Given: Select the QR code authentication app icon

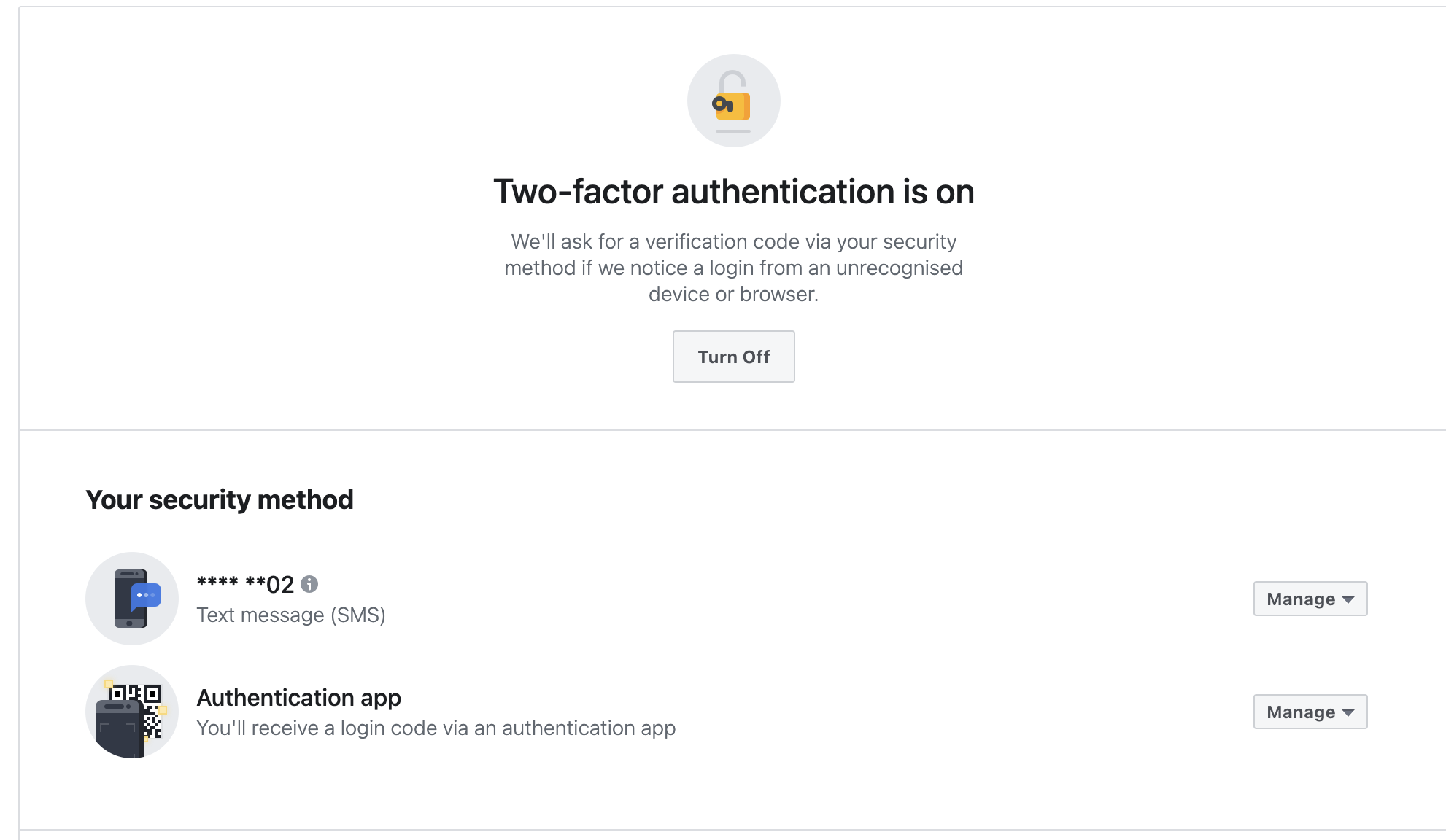Looking at the screenshot, I should click(x=132, y=712).
